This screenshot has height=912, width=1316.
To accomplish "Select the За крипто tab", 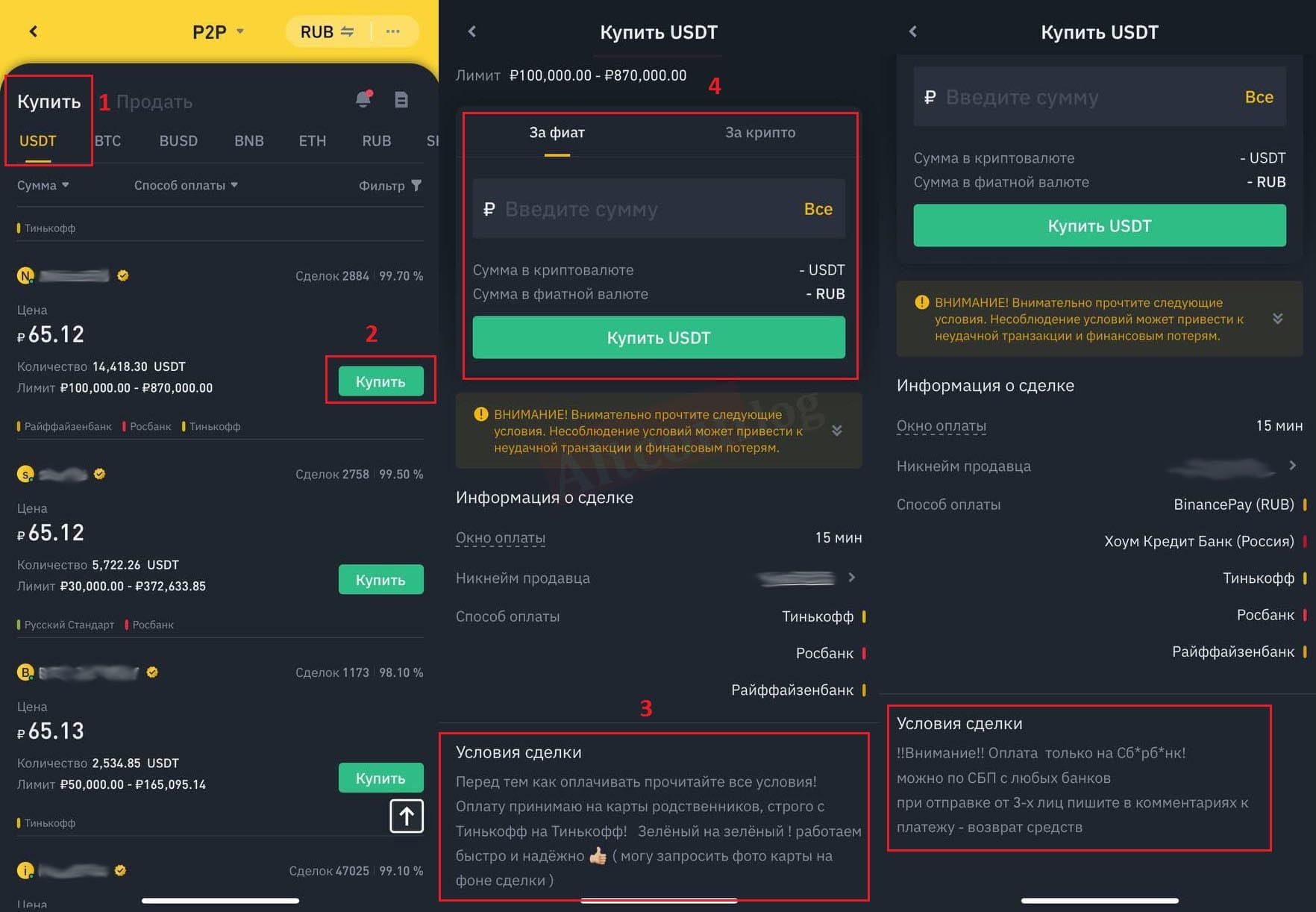I will coord(760,133).
